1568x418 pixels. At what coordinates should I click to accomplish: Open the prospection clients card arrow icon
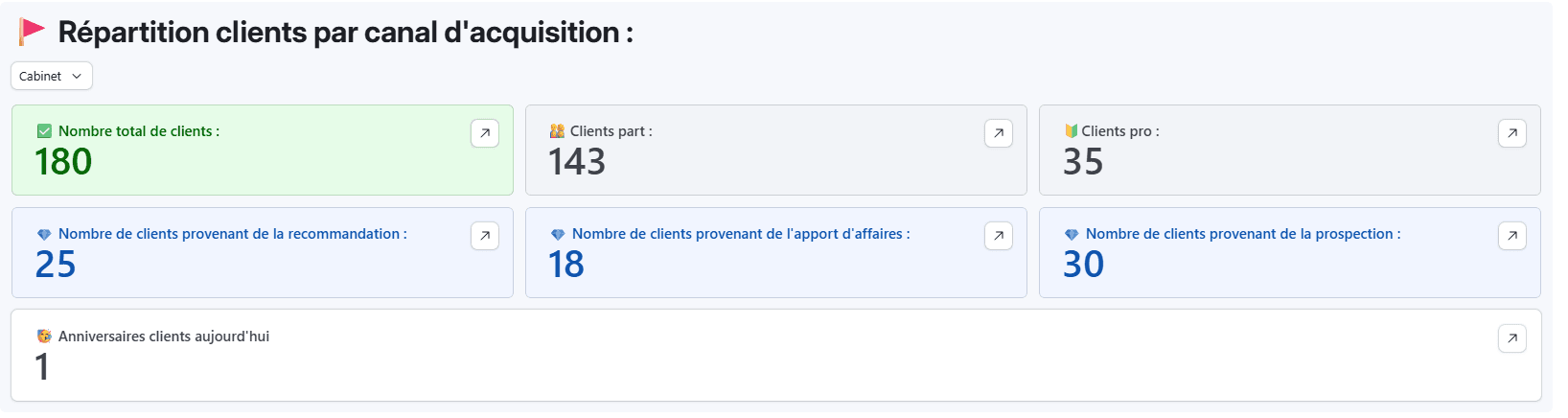pyautogui.click(x=1512, y=236)
